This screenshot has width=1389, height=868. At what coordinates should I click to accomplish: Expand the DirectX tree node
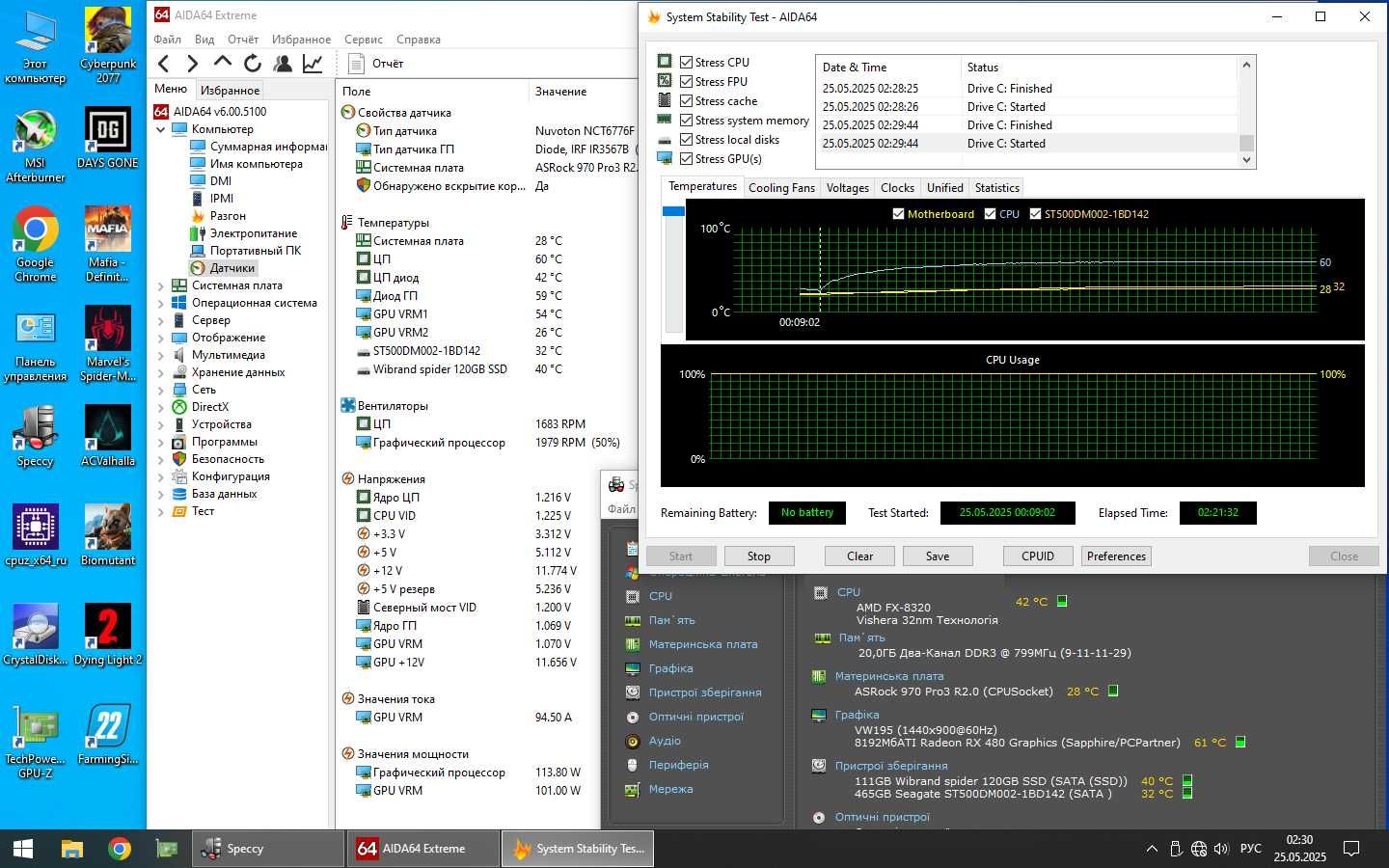coord(161,407)
